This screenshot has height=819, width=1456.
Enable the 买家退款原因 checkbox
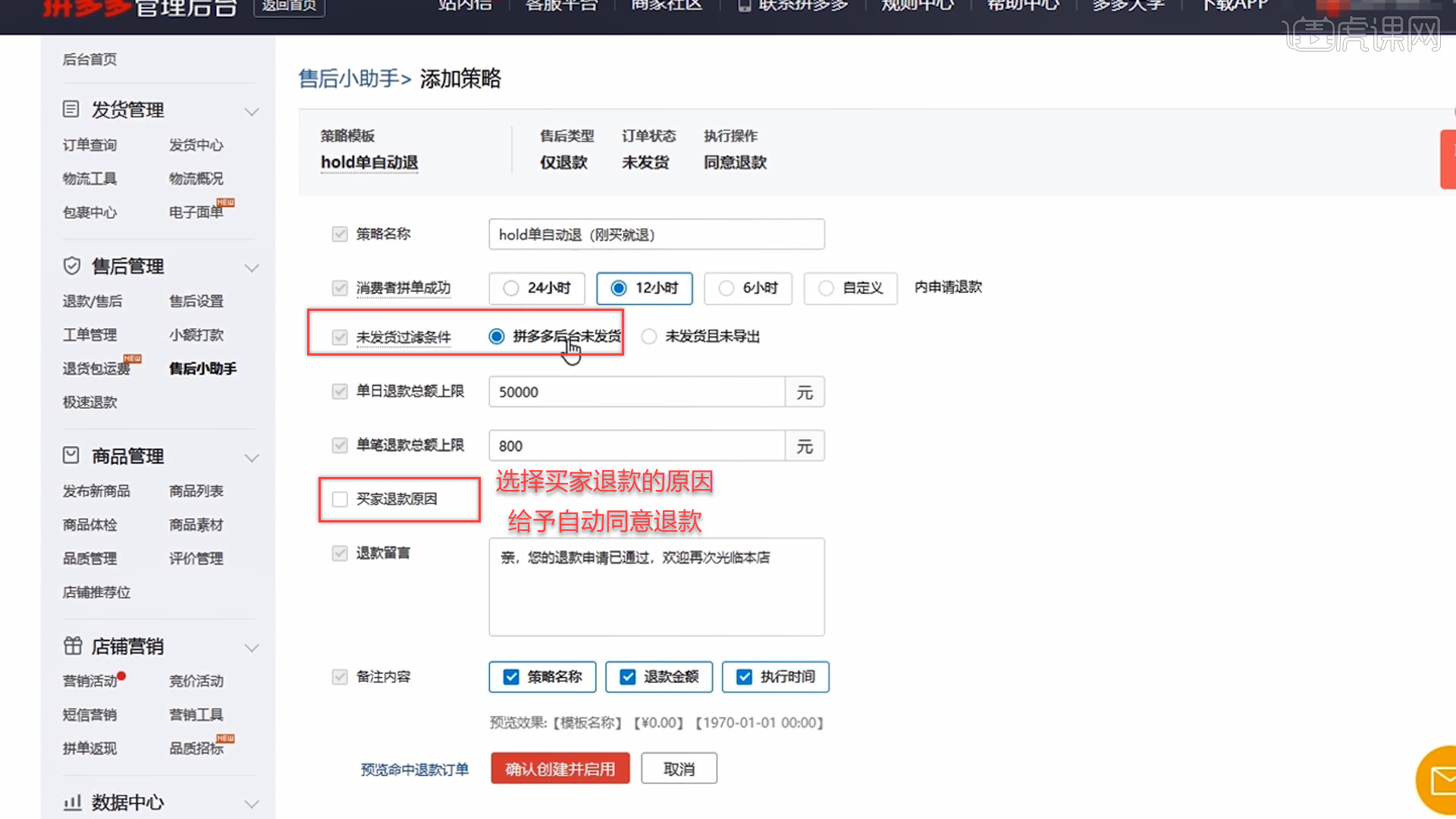click(x=340, y=499)
